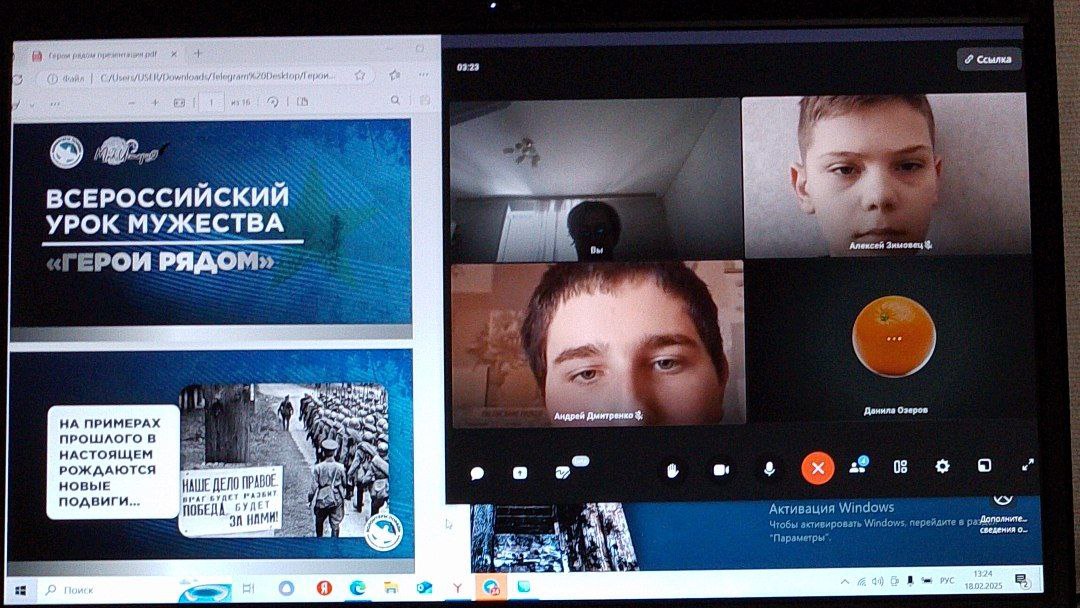The width and height of the screenshot is (1080, 608).
Task: Open the chat in the video call
Action: pos(477,473)
